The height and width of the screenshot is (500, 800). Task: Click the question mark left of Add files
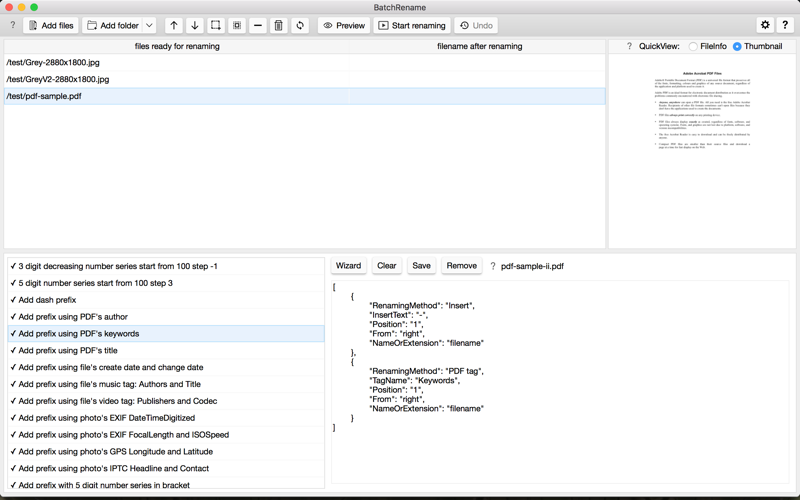coord(13,25)
